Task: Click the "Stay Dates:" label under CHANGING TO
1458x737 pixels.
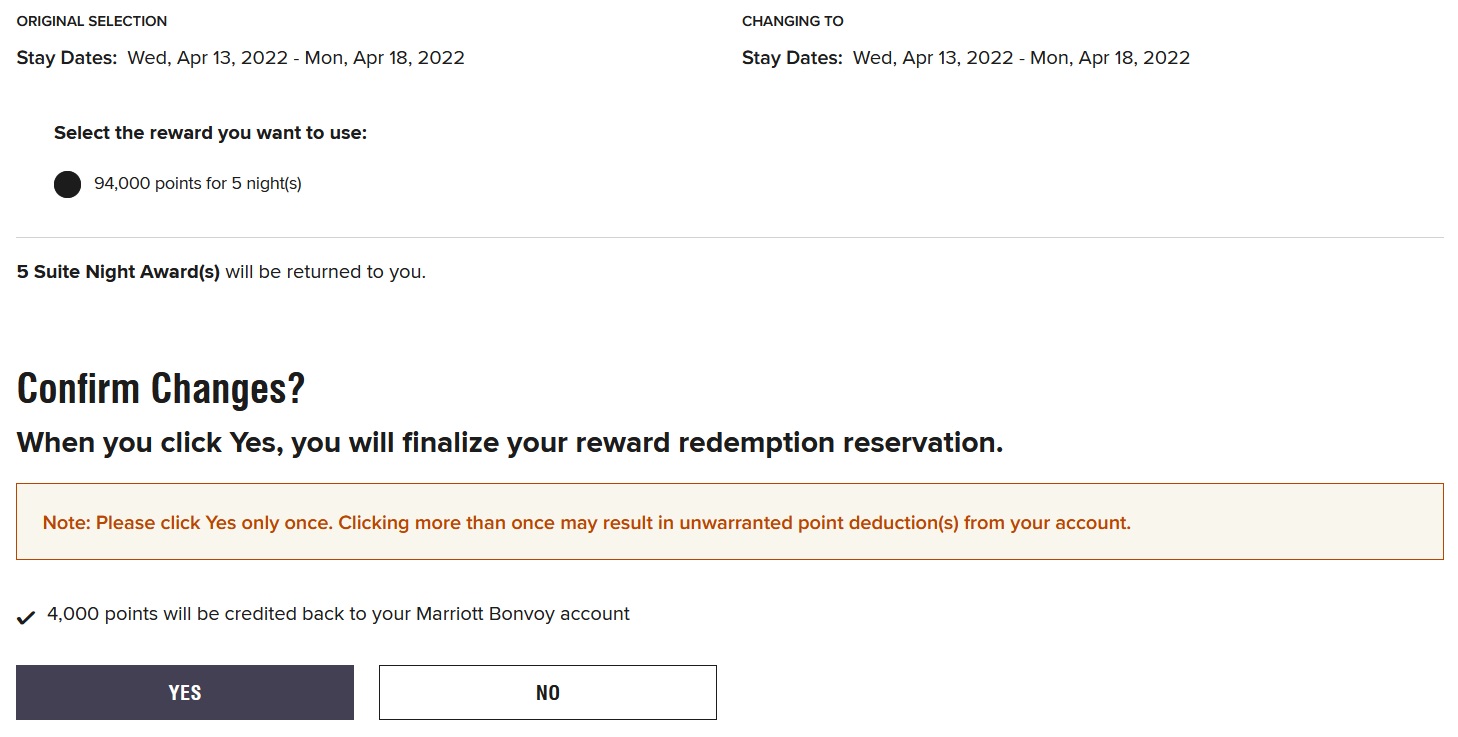Action: tap(792, 58)
